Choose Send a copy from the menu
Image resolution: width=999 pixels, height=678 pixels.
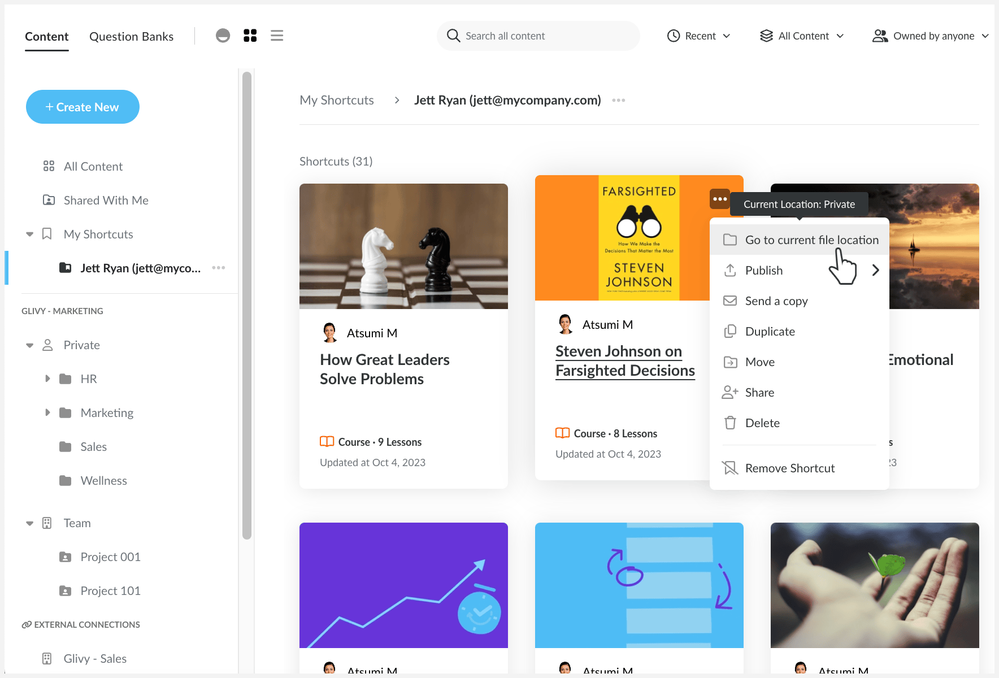coord(800,301)
